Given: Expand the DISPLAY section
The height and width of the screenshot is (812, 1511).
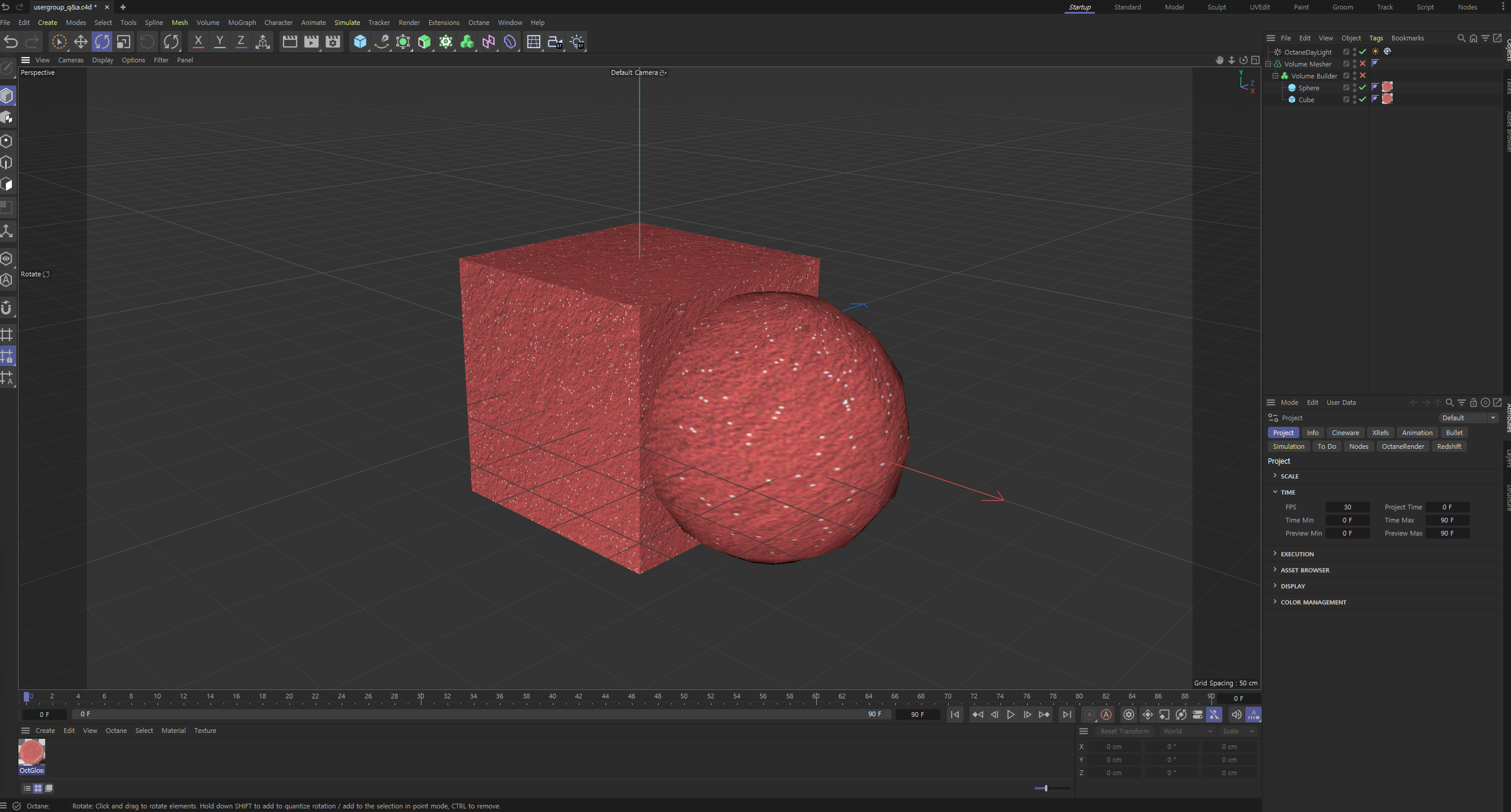Looking at the screenshot, I should (x=1275, y=586).
